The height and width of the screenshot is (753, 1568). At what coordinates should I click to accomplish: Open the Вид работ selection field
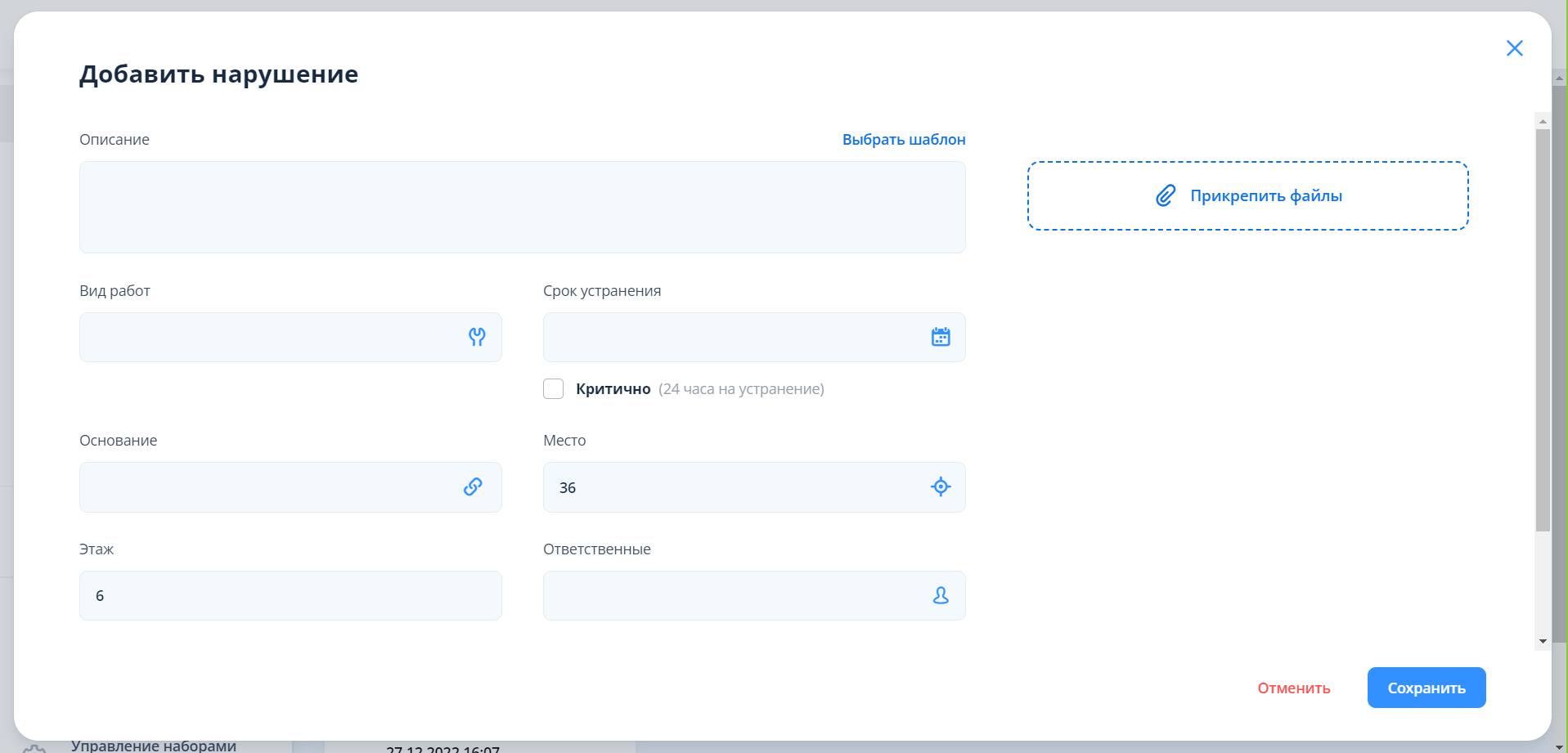pos(270,337)
